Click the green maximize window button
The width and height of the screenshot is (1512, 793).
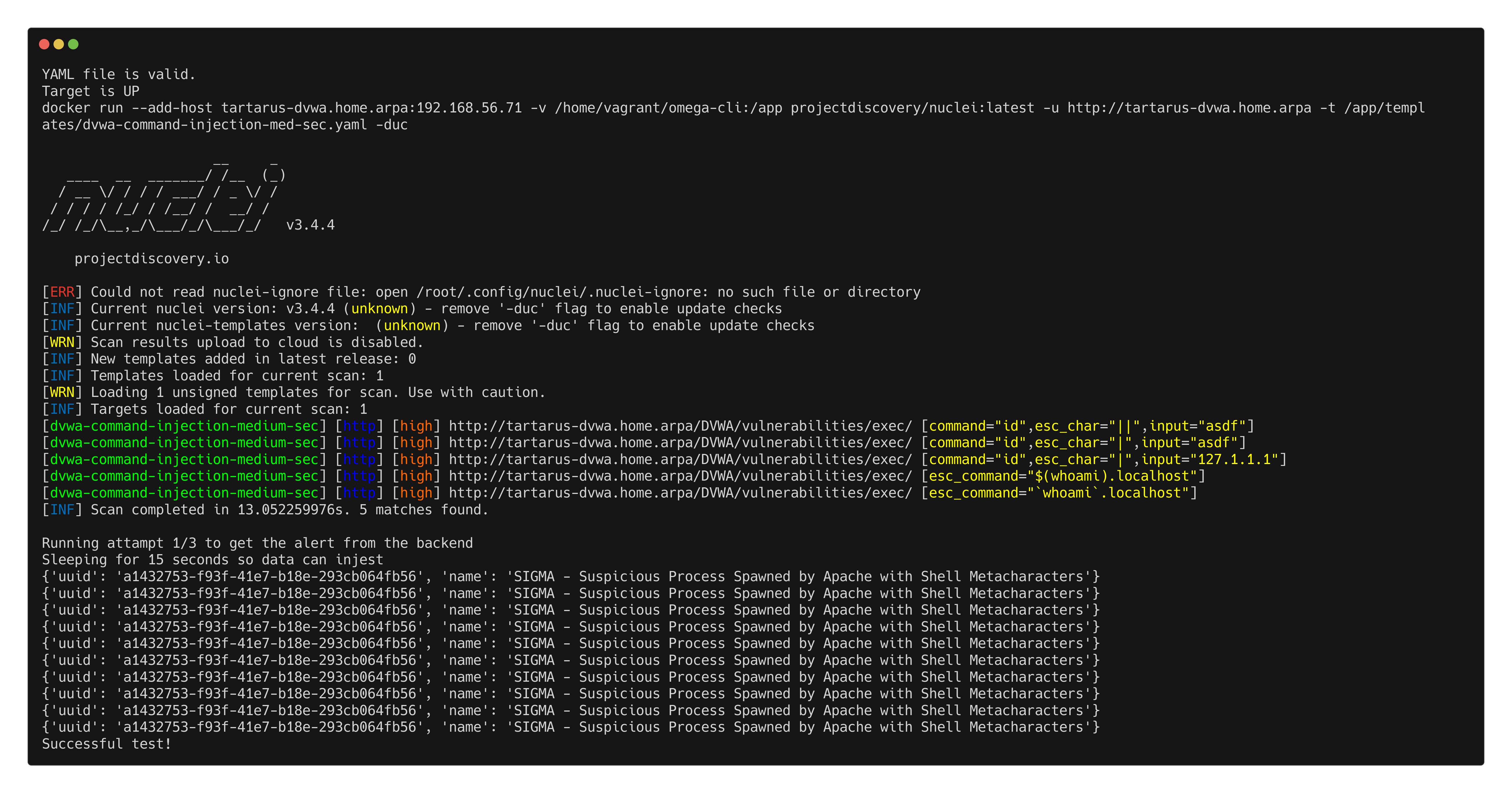pyautogui.click(x=73, y=44)
